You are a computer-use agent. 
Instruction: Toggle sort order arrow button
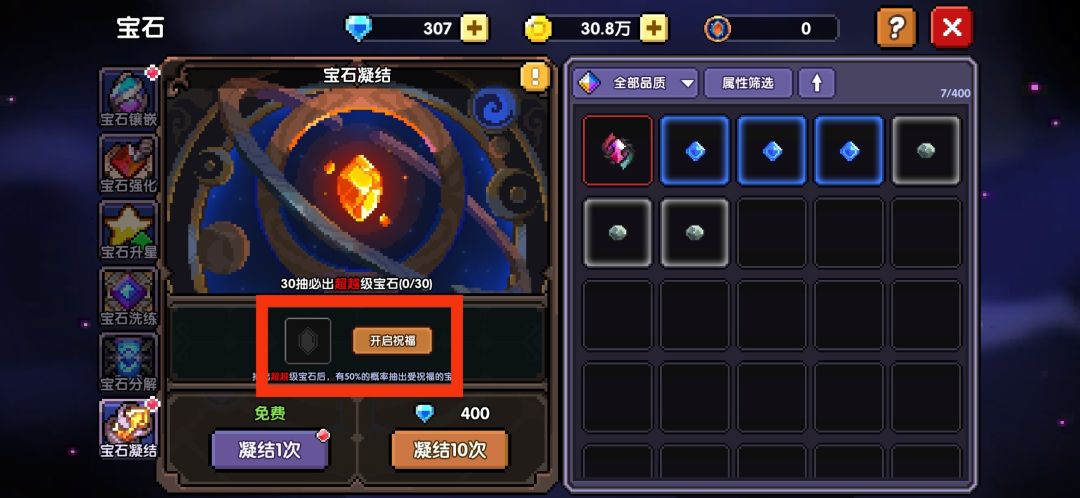(x=816, y=83)
